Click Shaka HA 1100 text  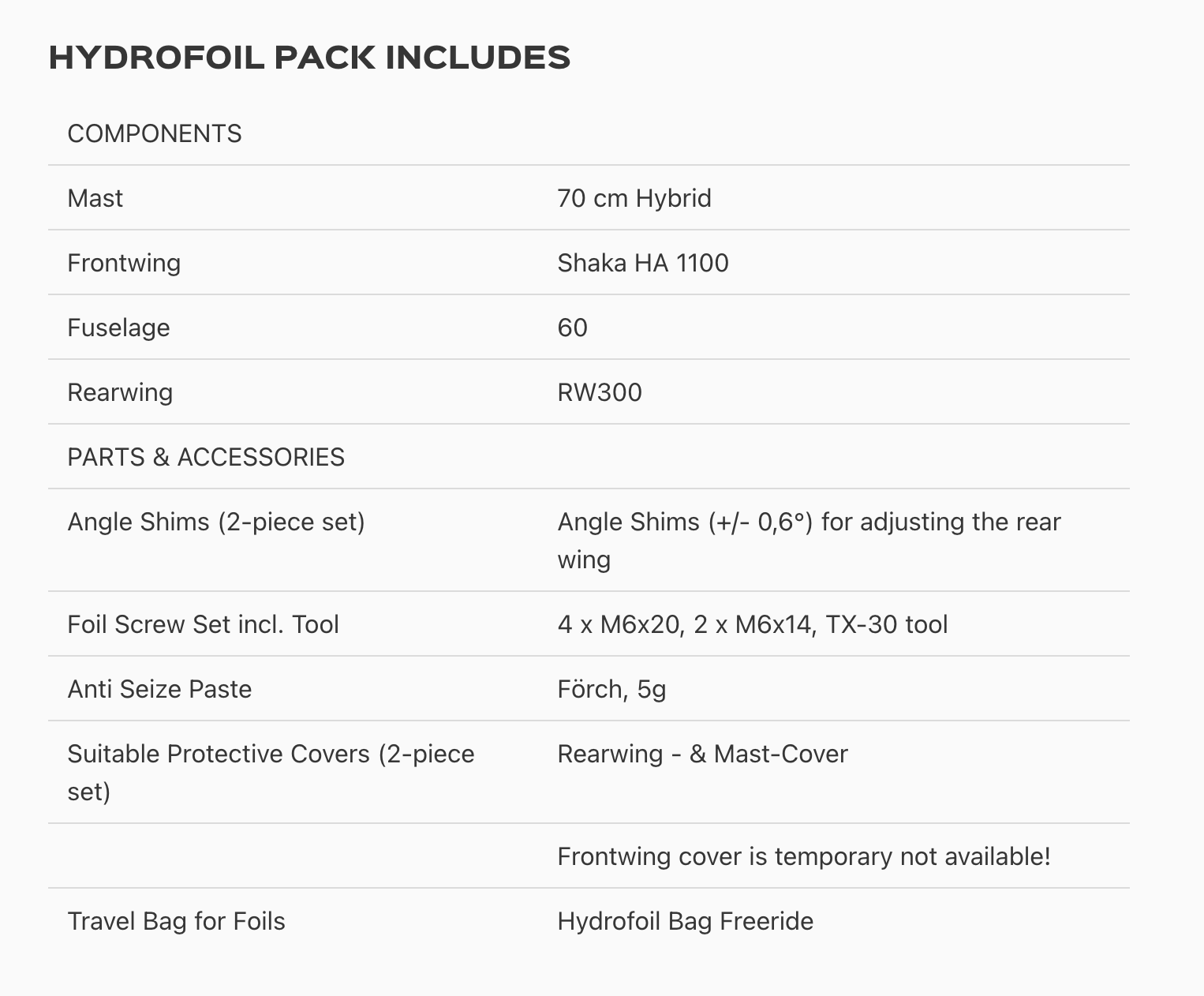click(642, 263)
